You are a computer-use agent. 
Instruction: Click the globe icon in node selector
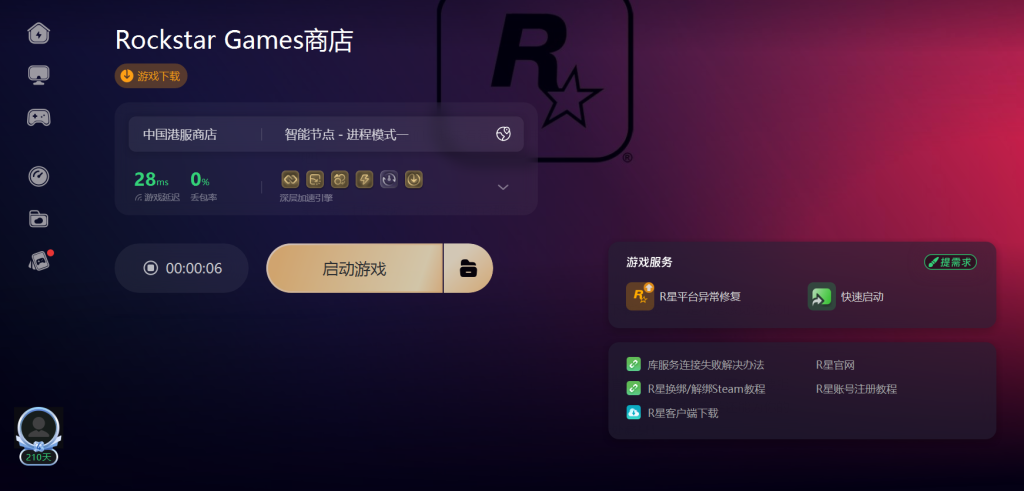(503, 135)
